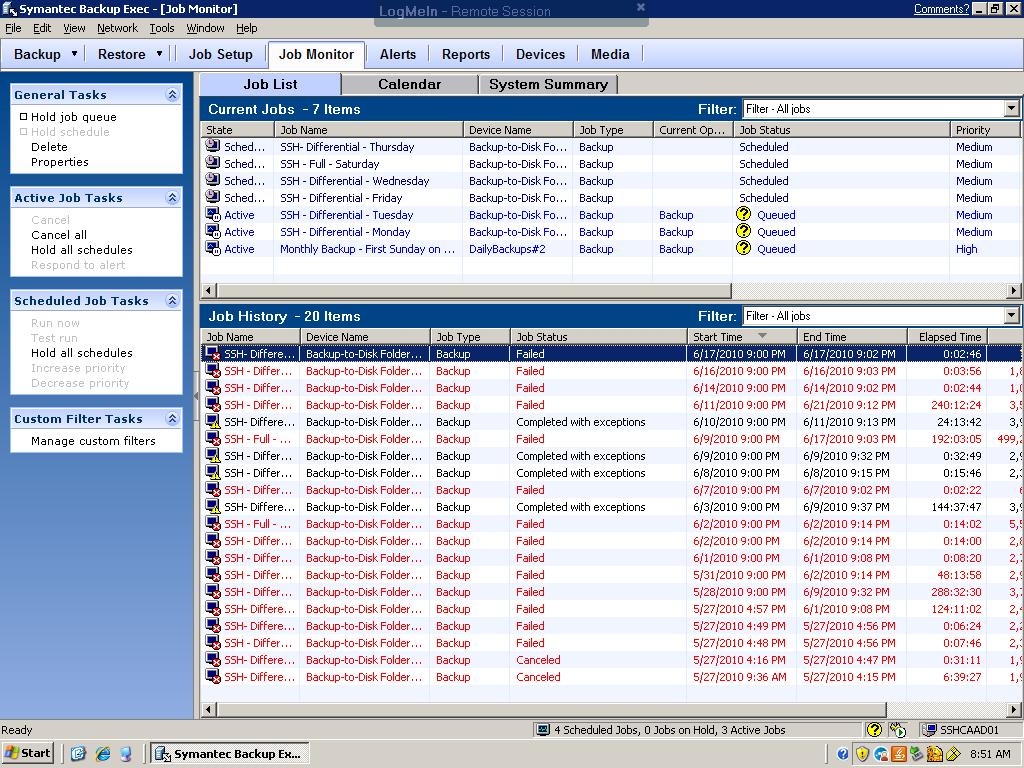Click the scheduled jobs monitor icon in the status bar
1024x768 pixels.
pyautogui.click(x=543, y=729)
